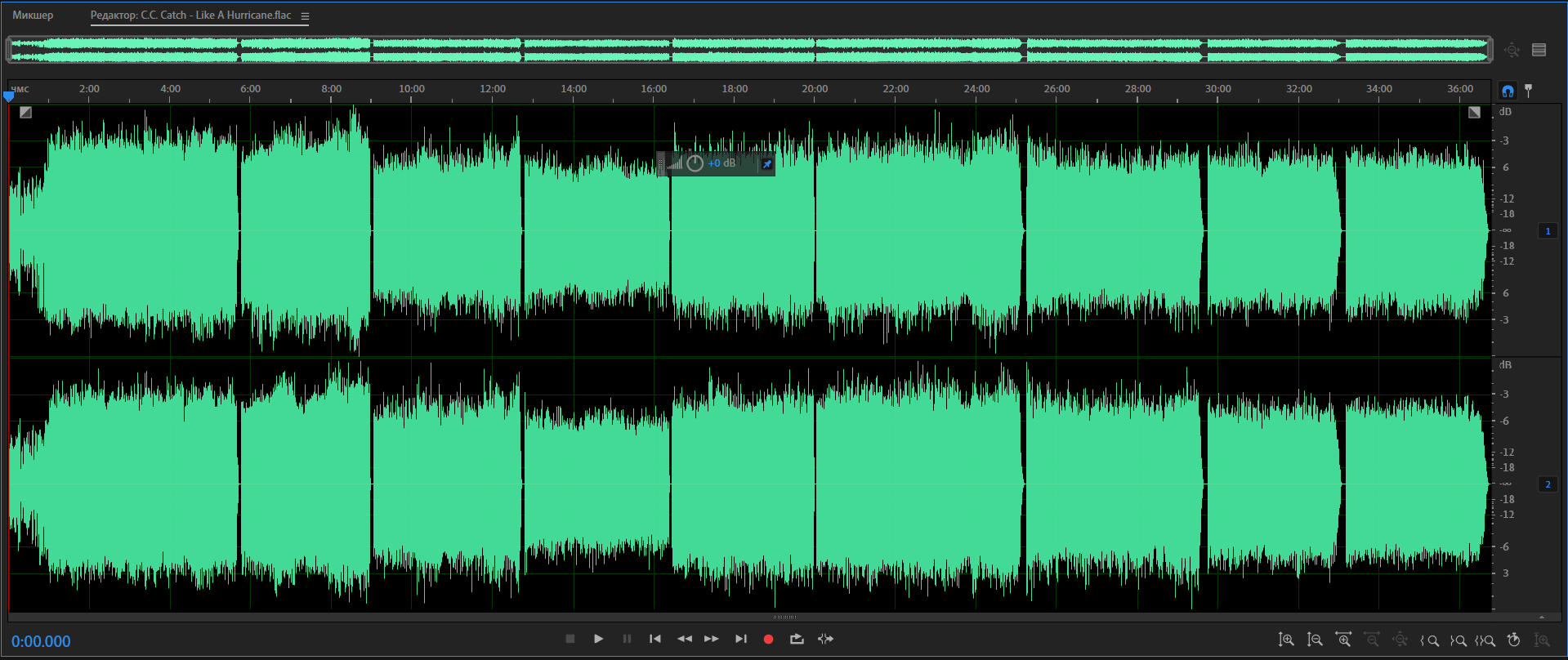Click the dB label on bottom channel scale
The height and width of the screenshot is (660, 1568).
1505,365
